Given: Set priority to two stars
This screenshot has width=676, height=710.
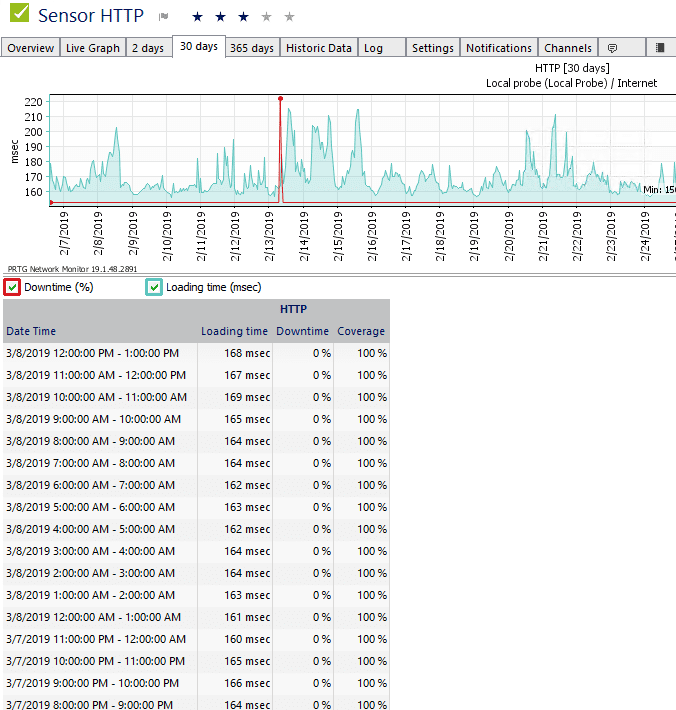Looking at the screenshot, I should 220,17.
